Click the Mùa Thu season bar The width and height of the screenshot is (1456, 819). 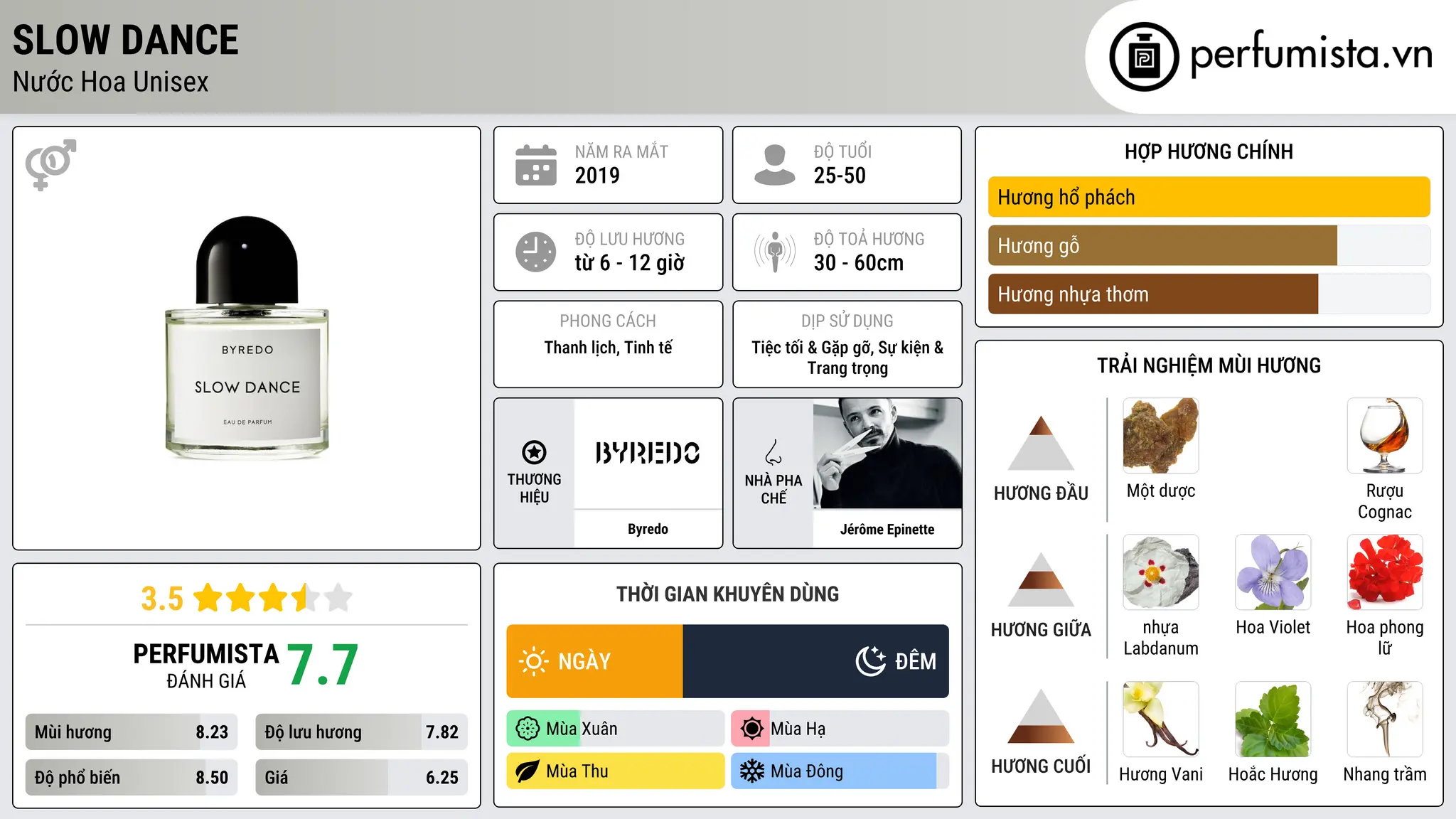click(x=616, y=771)
